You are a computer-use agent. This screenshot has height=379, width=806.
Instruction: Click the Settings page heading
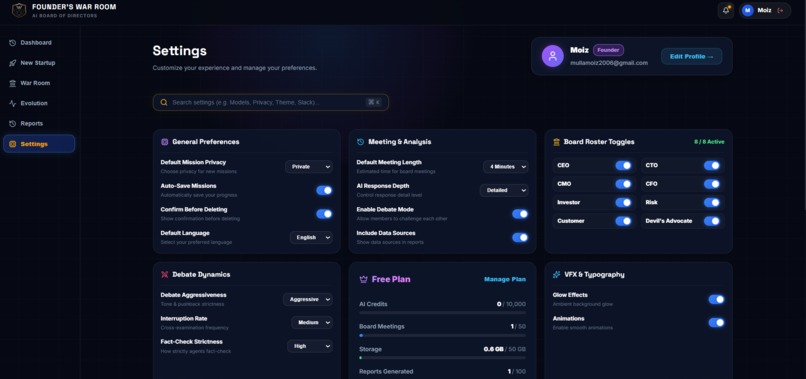179,51
